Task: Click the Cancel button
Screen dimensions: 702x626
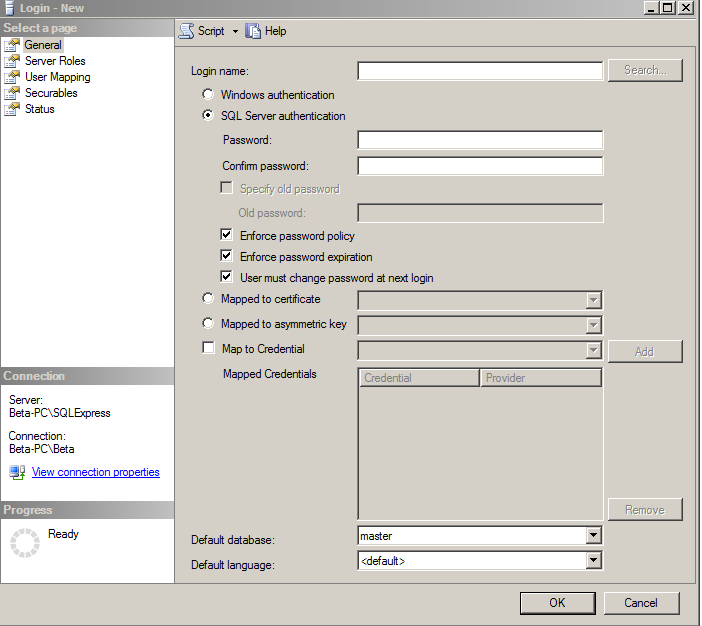Action: point(641,603)
